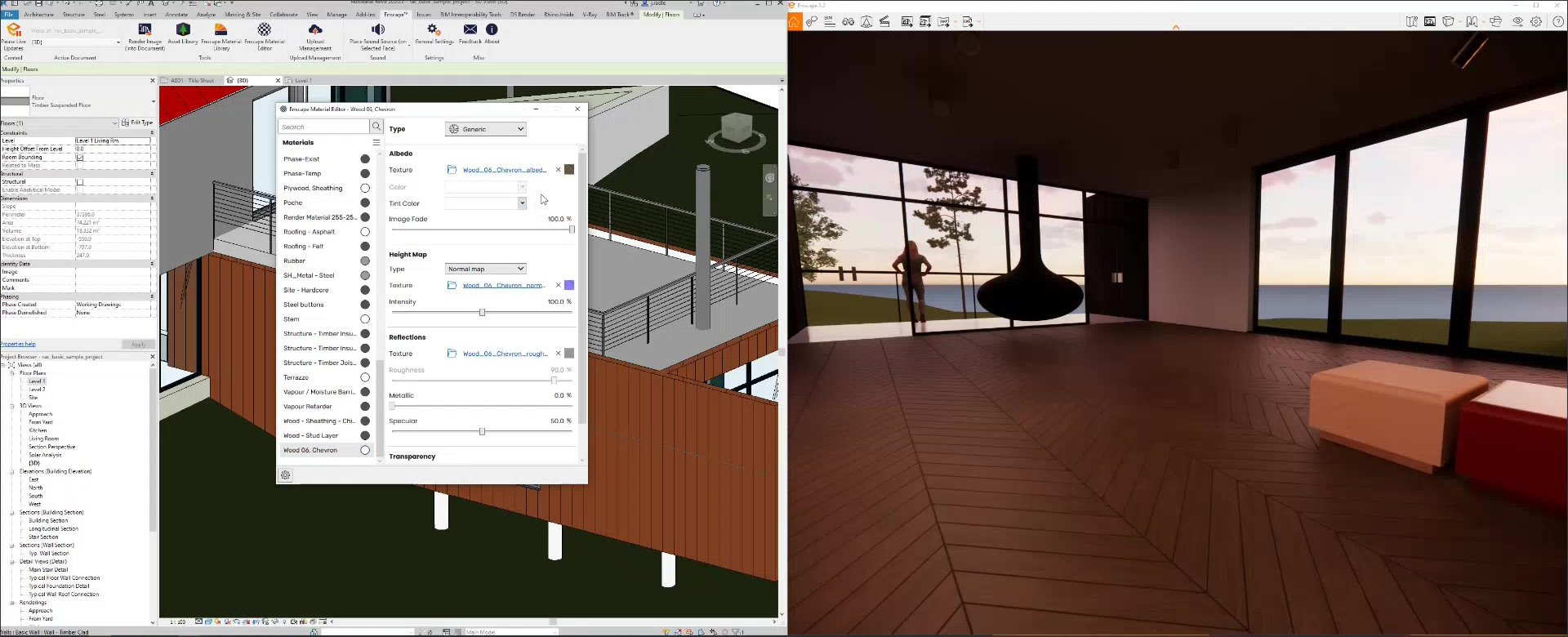
Task: Switch to the Architecture ribbon tab
Action: (x=39, y=15)
